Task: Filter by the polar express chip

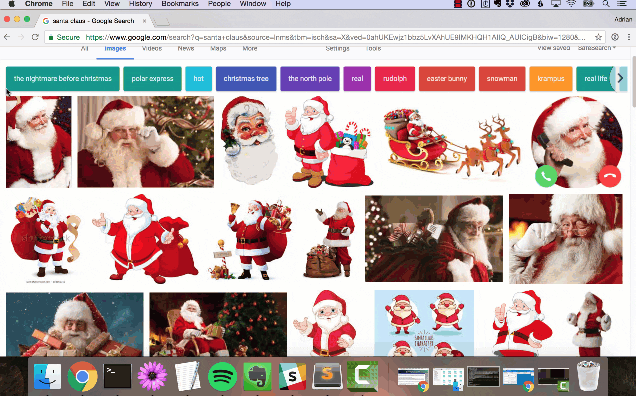Action: click(x=153, y=79)
